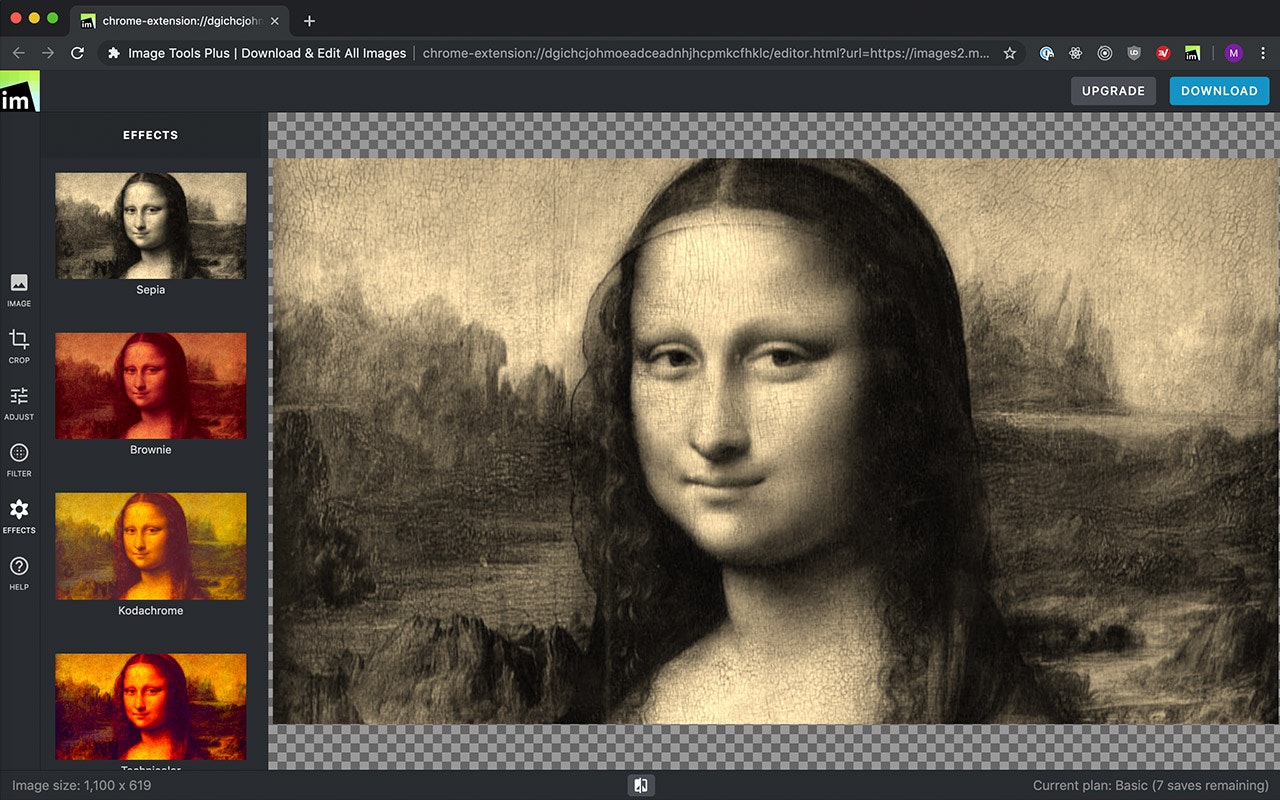Apply the Technicolor effect thumbnail
This screenshot has width=1280, height=800.
pos(150,706)
